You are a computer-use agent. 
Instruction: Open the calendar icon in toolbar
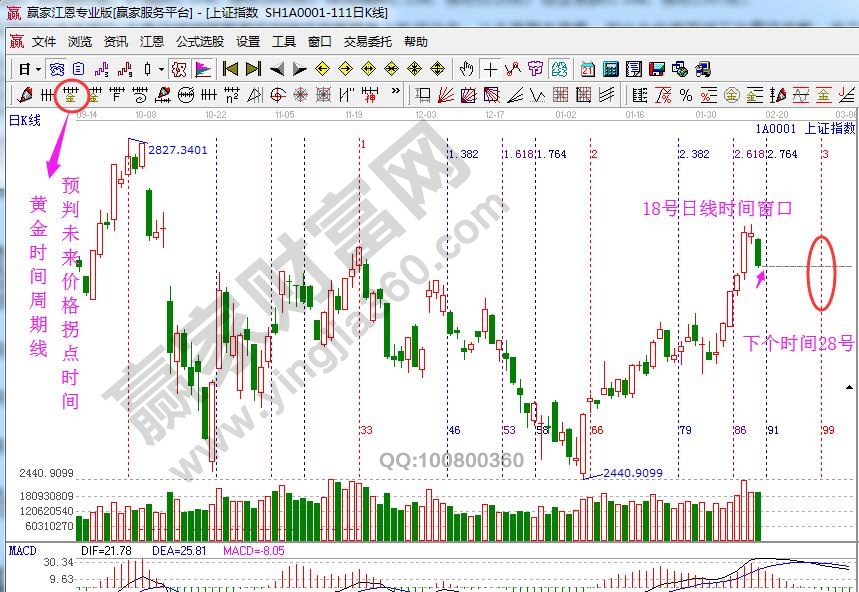587,69
